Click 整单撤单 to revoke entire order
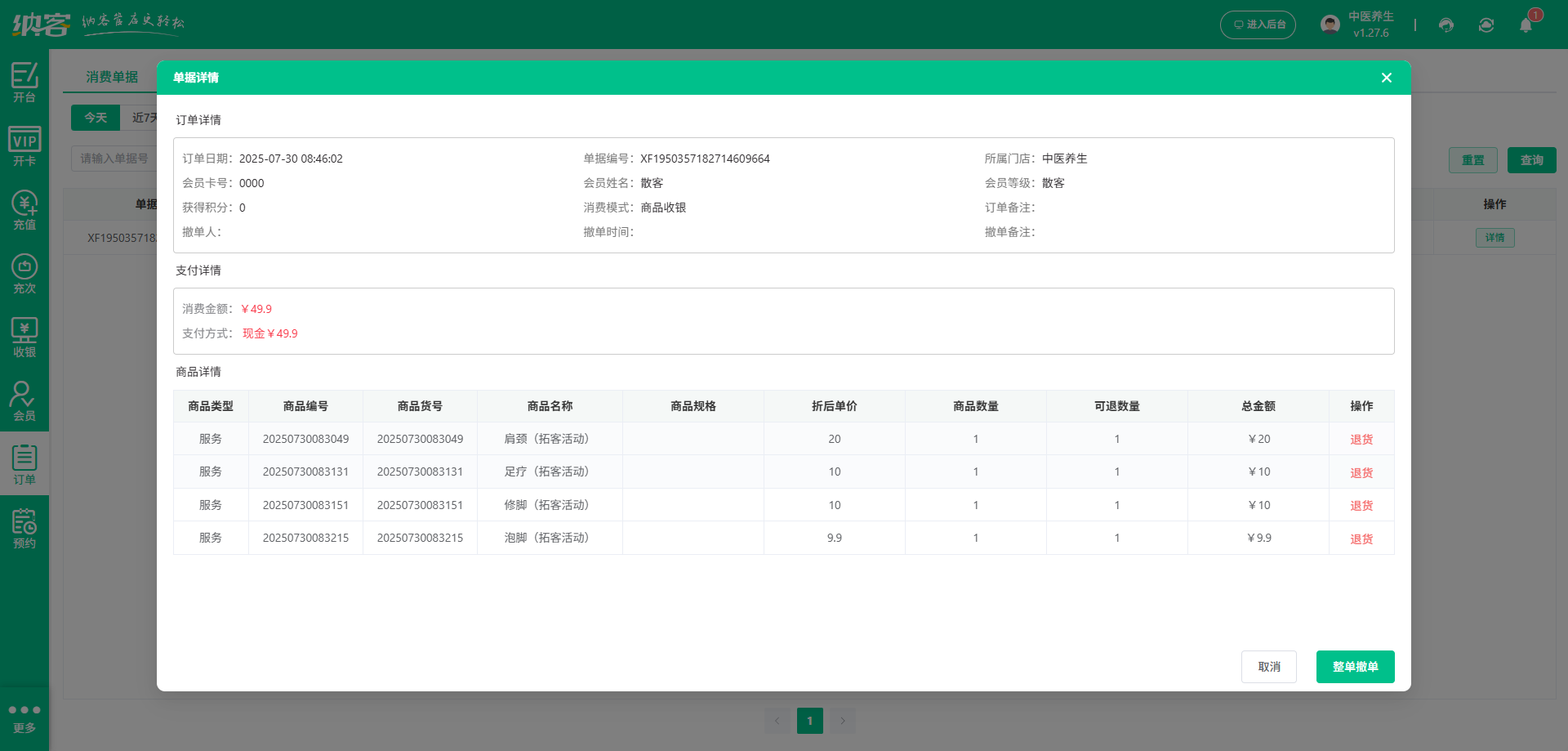 1355,667
